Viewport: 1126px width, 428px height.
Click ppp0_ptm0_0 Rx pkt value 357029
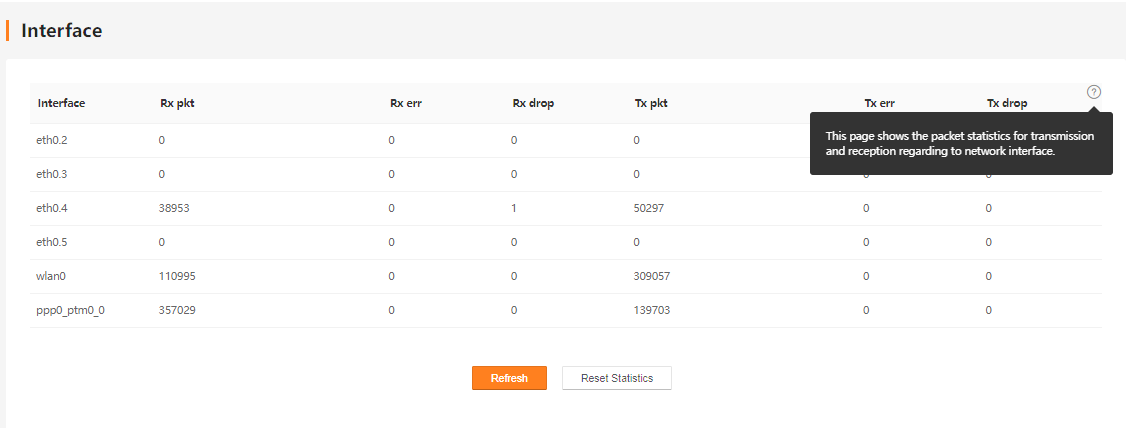coord(177,310)
